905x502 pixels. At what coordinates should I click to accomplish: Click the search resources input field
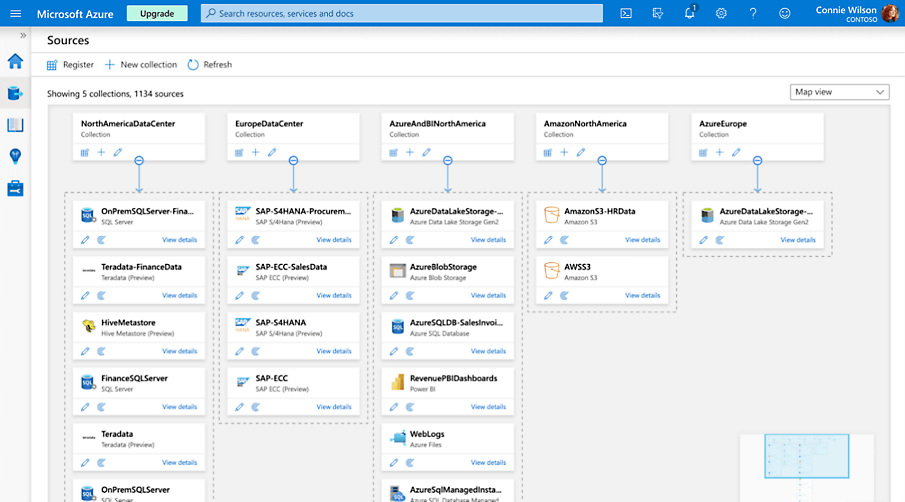pos(402,14)
